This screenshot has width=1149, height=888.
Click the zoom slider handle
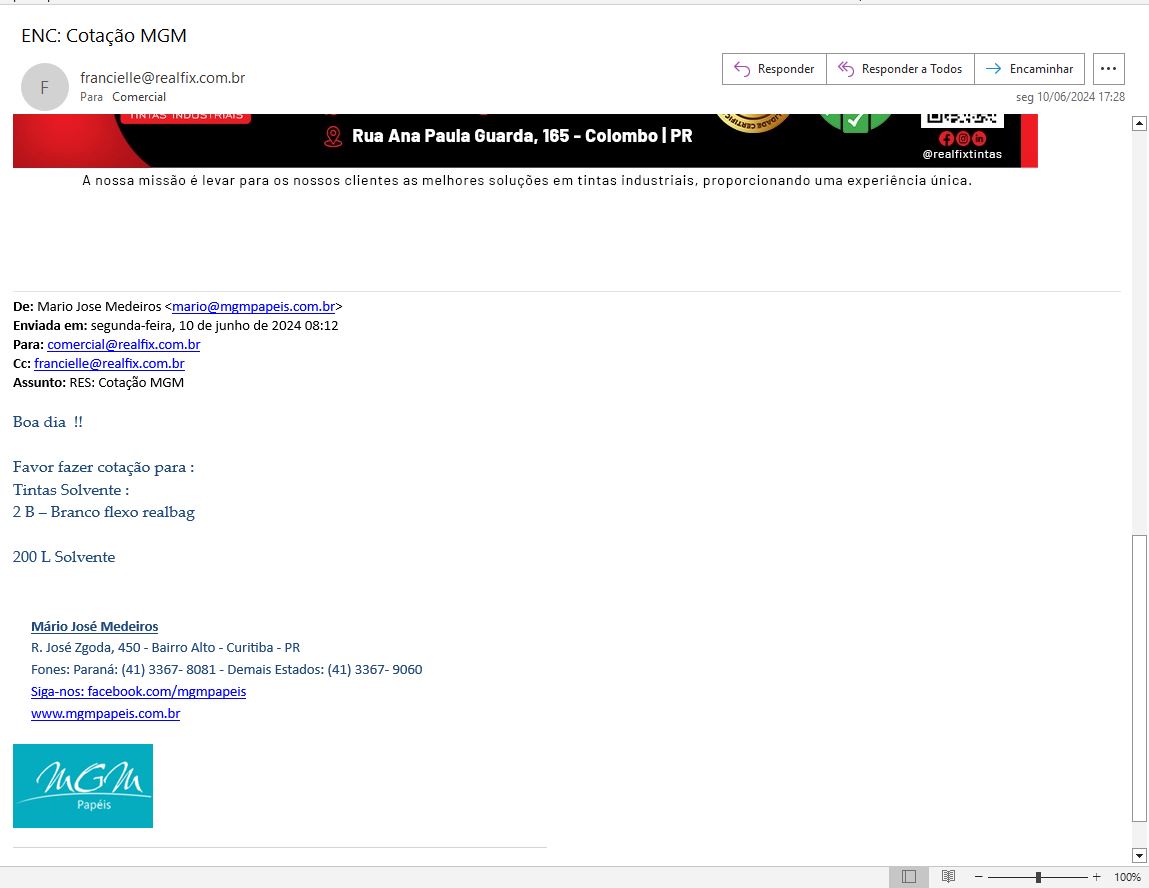pos(1038,877)
